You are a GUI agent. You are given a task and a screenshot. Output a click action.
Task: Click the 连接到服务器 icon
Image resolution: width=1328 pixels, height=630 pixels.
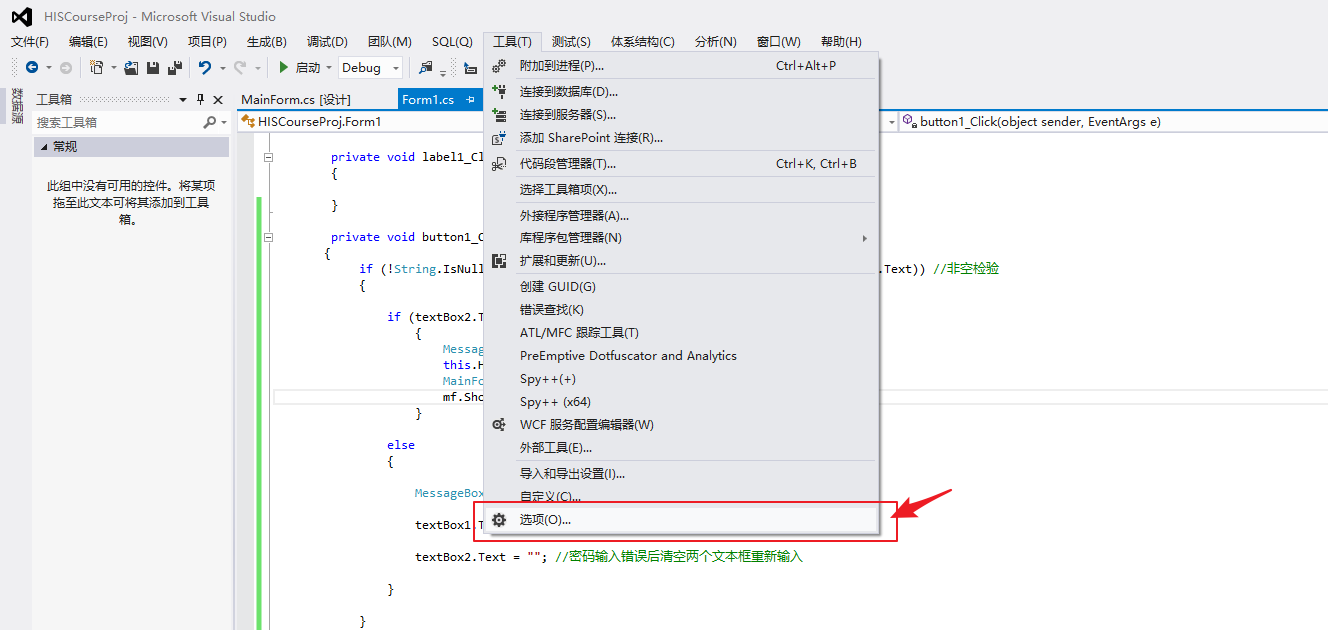coord(499,115)
